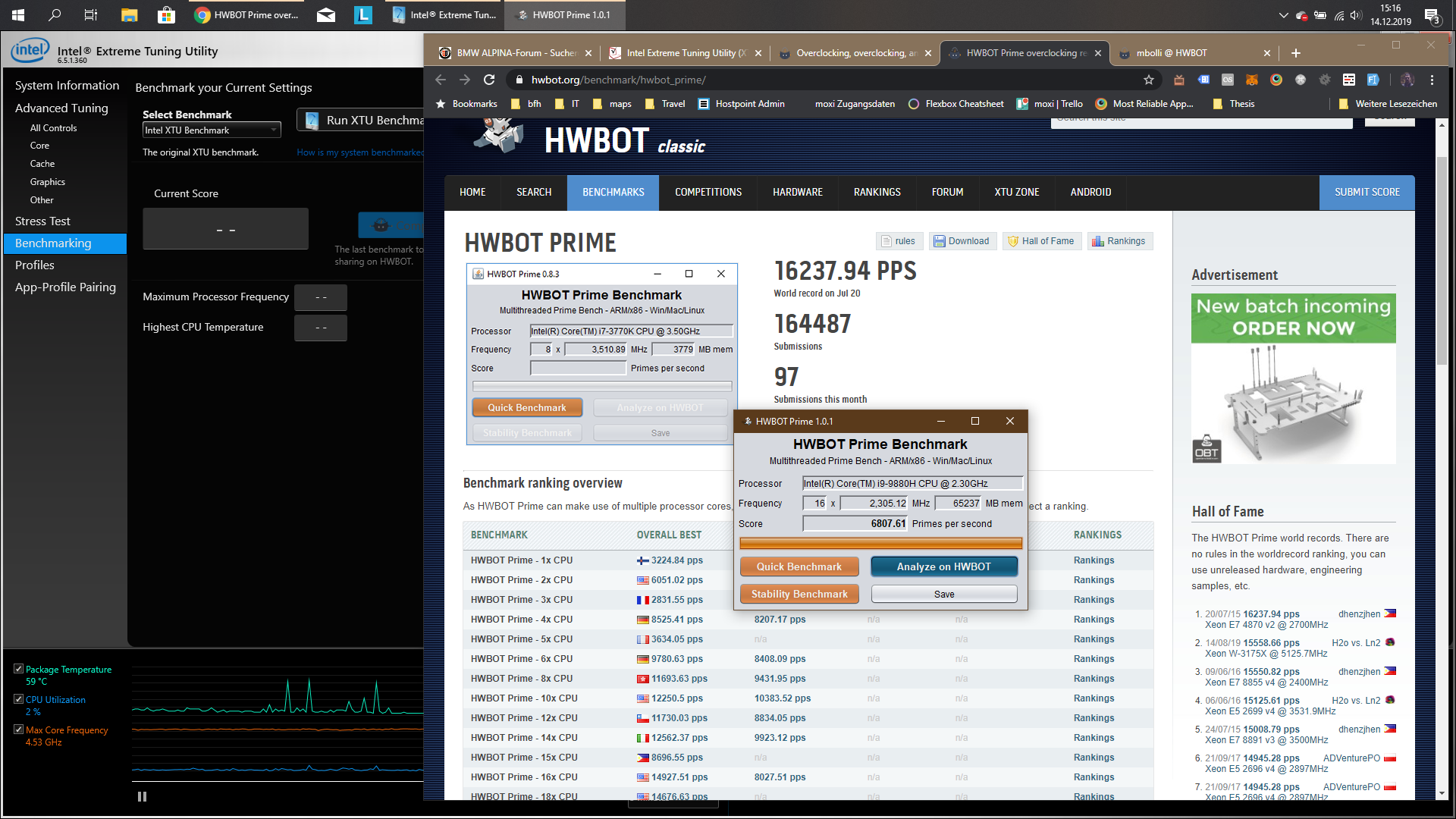Click the volume tray icon

(x=1356, y=15)
